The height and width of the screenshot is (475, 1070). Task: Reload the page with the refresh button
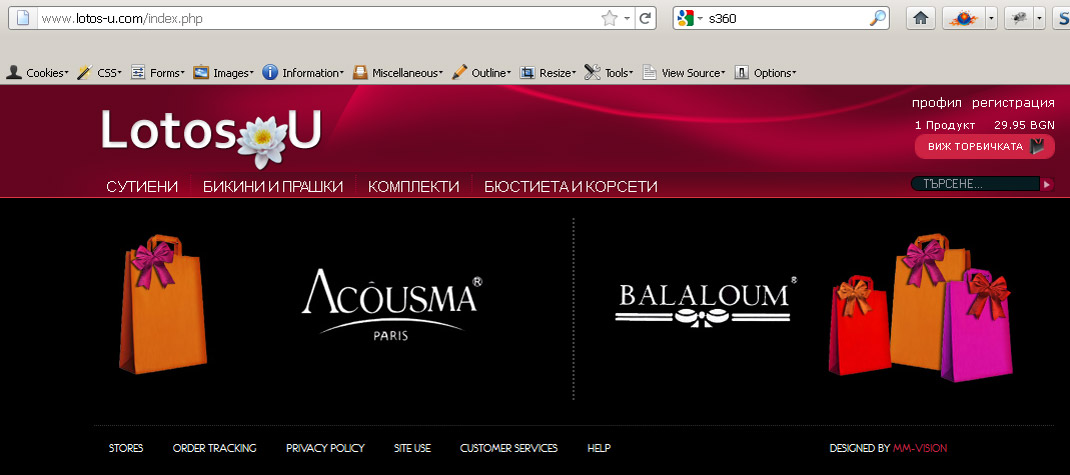[645, 18]
